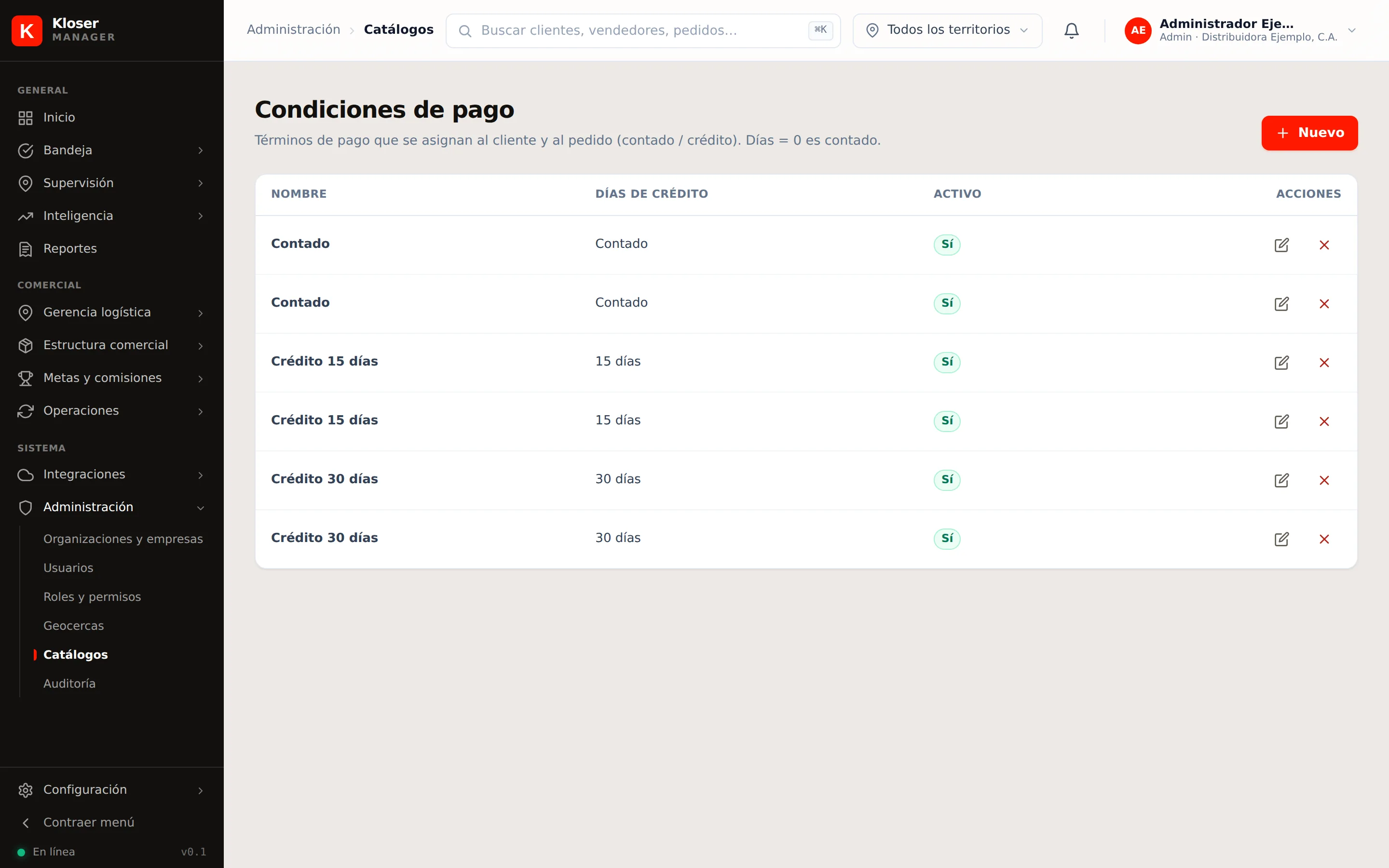Click the Sí badge in first Contado row
This screenshot has height=868, width=1389.
click(946, 244)
